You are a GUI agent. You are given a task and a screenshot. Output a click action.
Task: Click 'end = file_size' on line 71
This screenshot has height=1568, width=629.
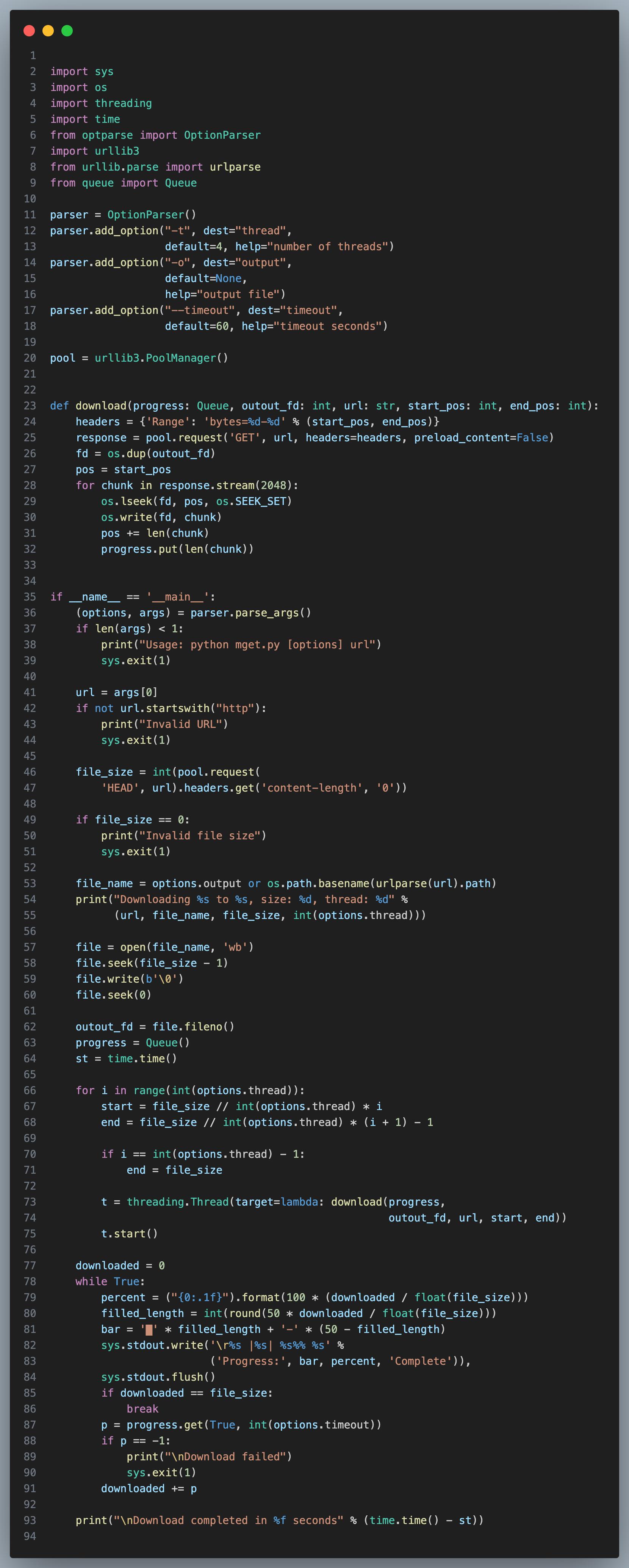pos(174,1170)
